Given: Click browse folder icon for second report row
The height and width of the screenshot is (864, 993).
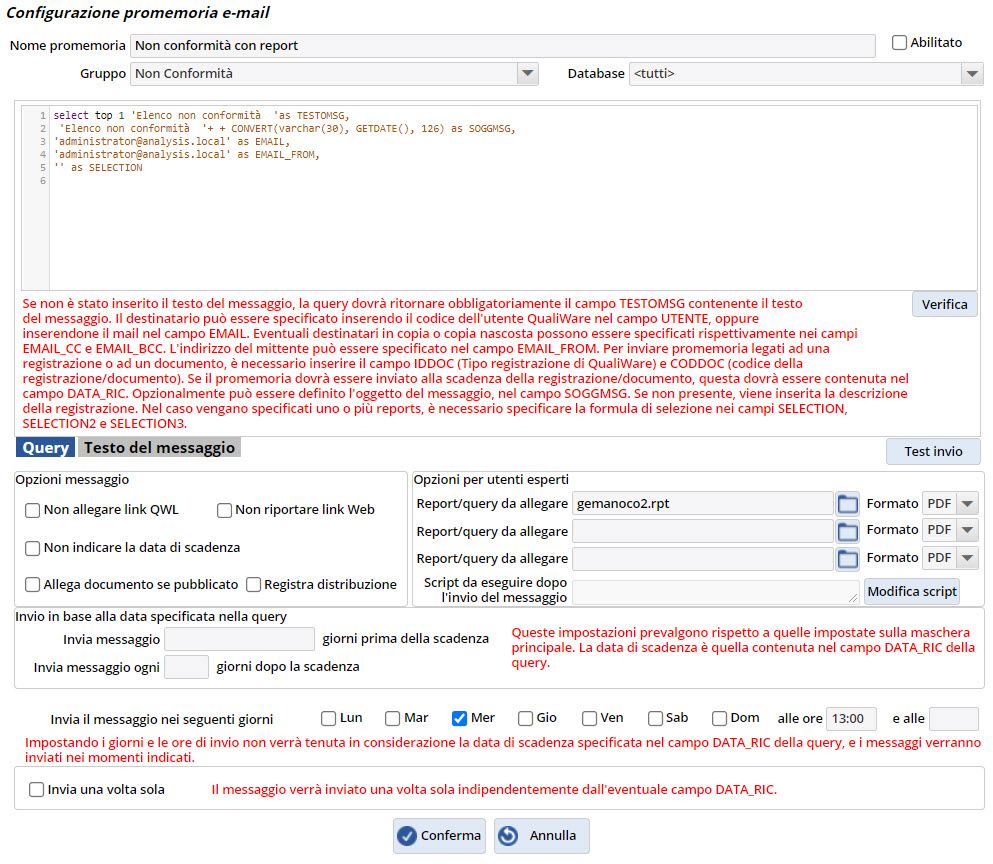Looking at the screenshot, I should pyautogui.click(x=847, y=531).
